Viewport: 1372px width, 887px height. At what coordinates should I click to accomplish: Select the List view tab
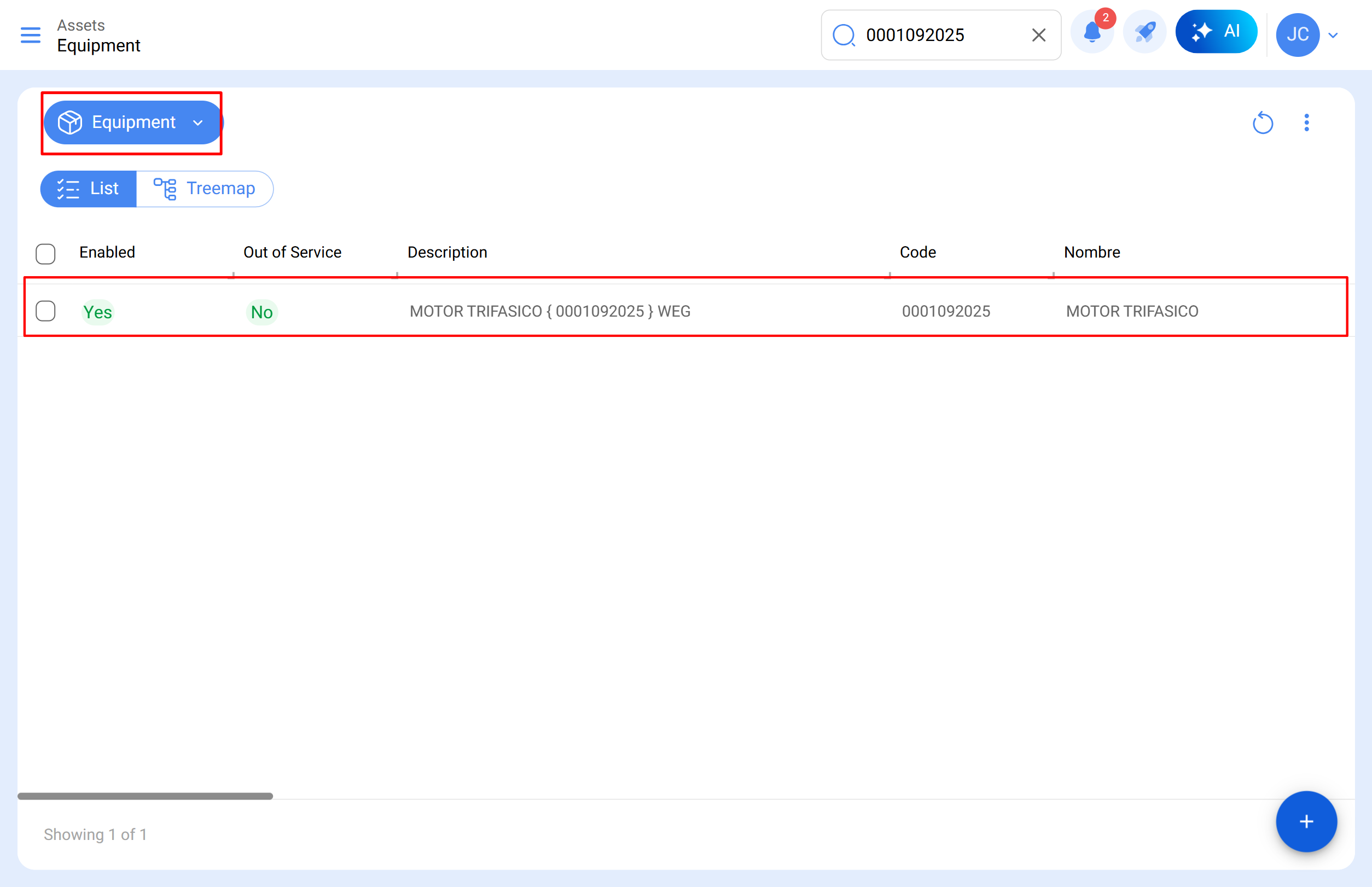tap(88, 188)
